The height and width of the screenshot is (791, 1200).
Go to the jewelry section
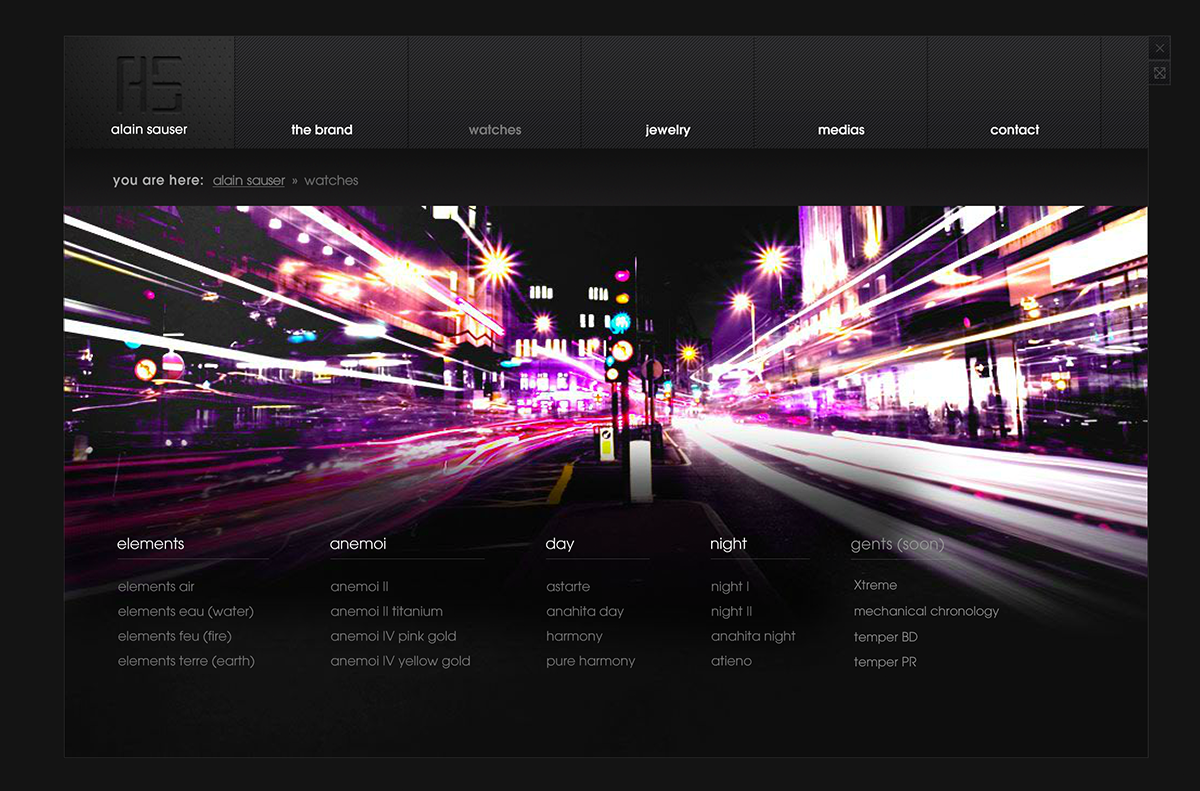[x=667, y=130]
